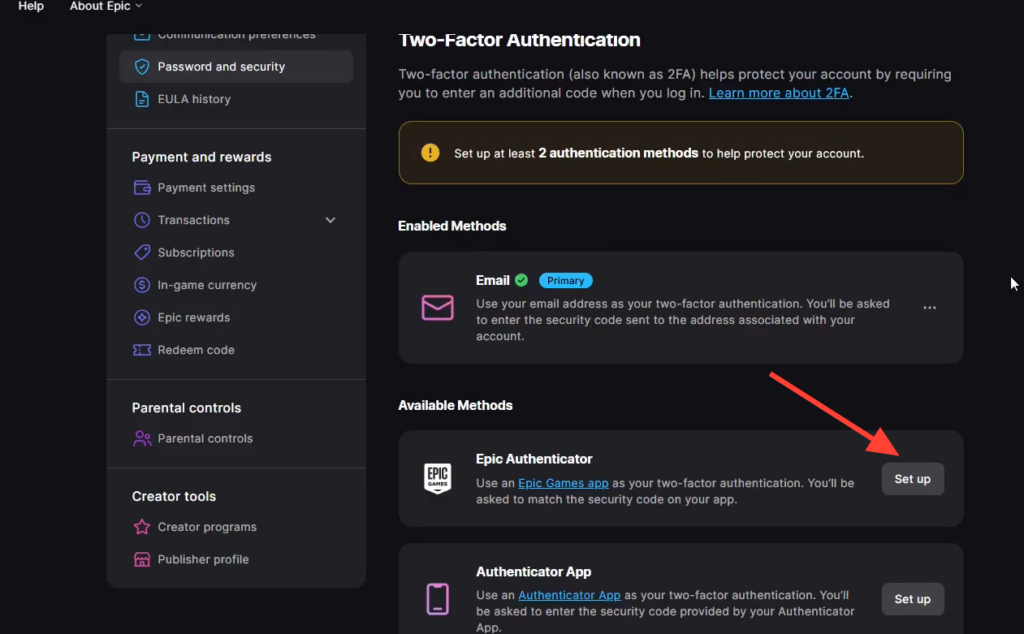Click the green verified checkmark next to Email
1024x634 pixels.
[521, 280]
